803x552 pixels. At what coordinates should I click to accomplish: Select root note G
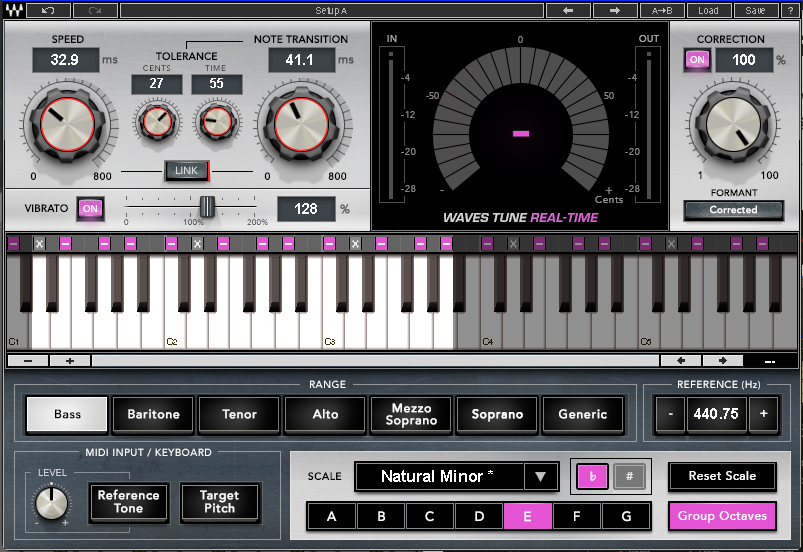click(x=626, y=516)
